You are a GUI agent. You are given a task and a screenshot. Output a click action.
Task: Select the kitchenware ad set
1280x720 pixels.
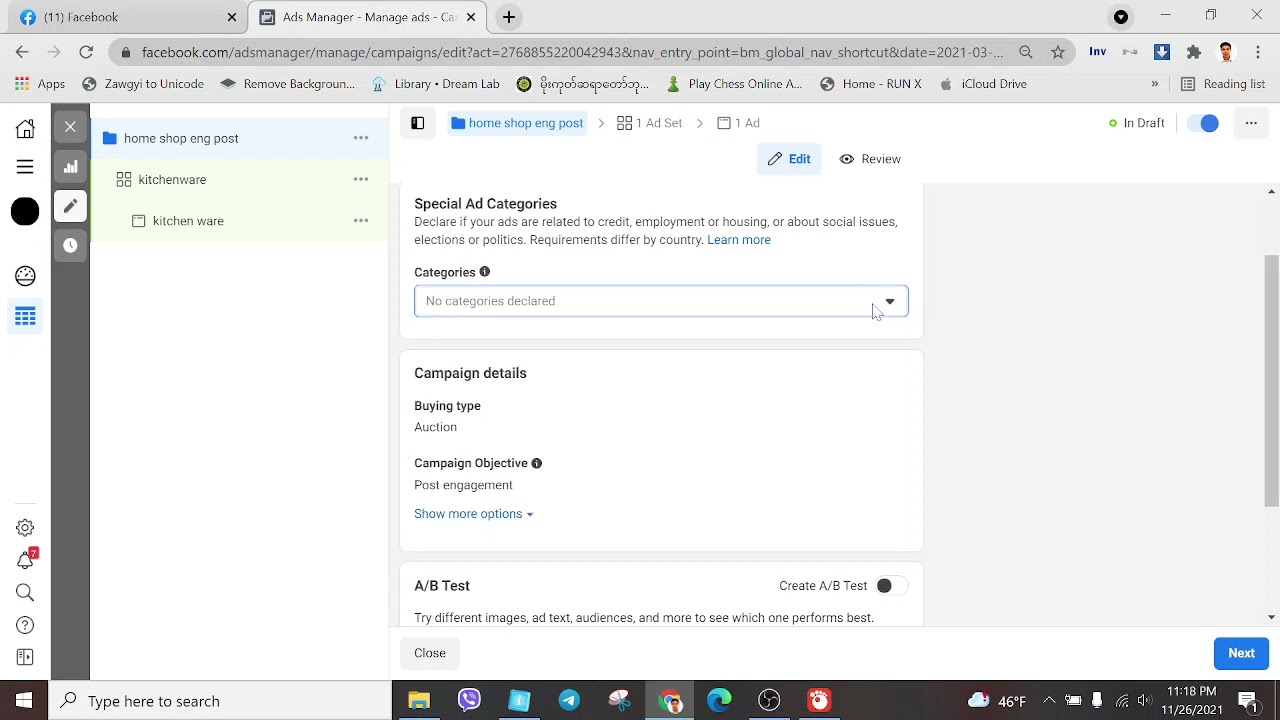239,179
